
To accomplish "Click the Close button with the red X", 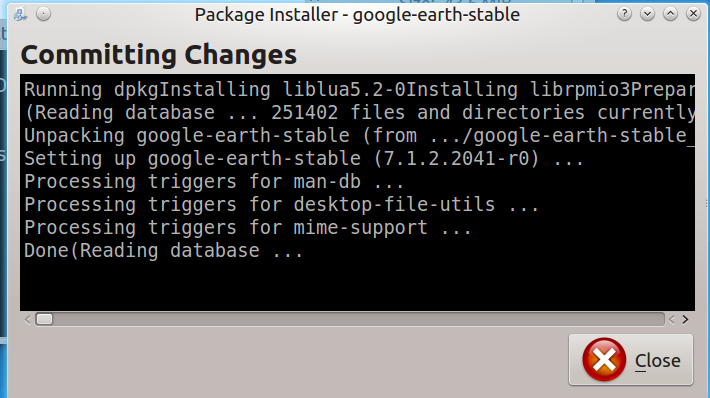I will point(631,360).
